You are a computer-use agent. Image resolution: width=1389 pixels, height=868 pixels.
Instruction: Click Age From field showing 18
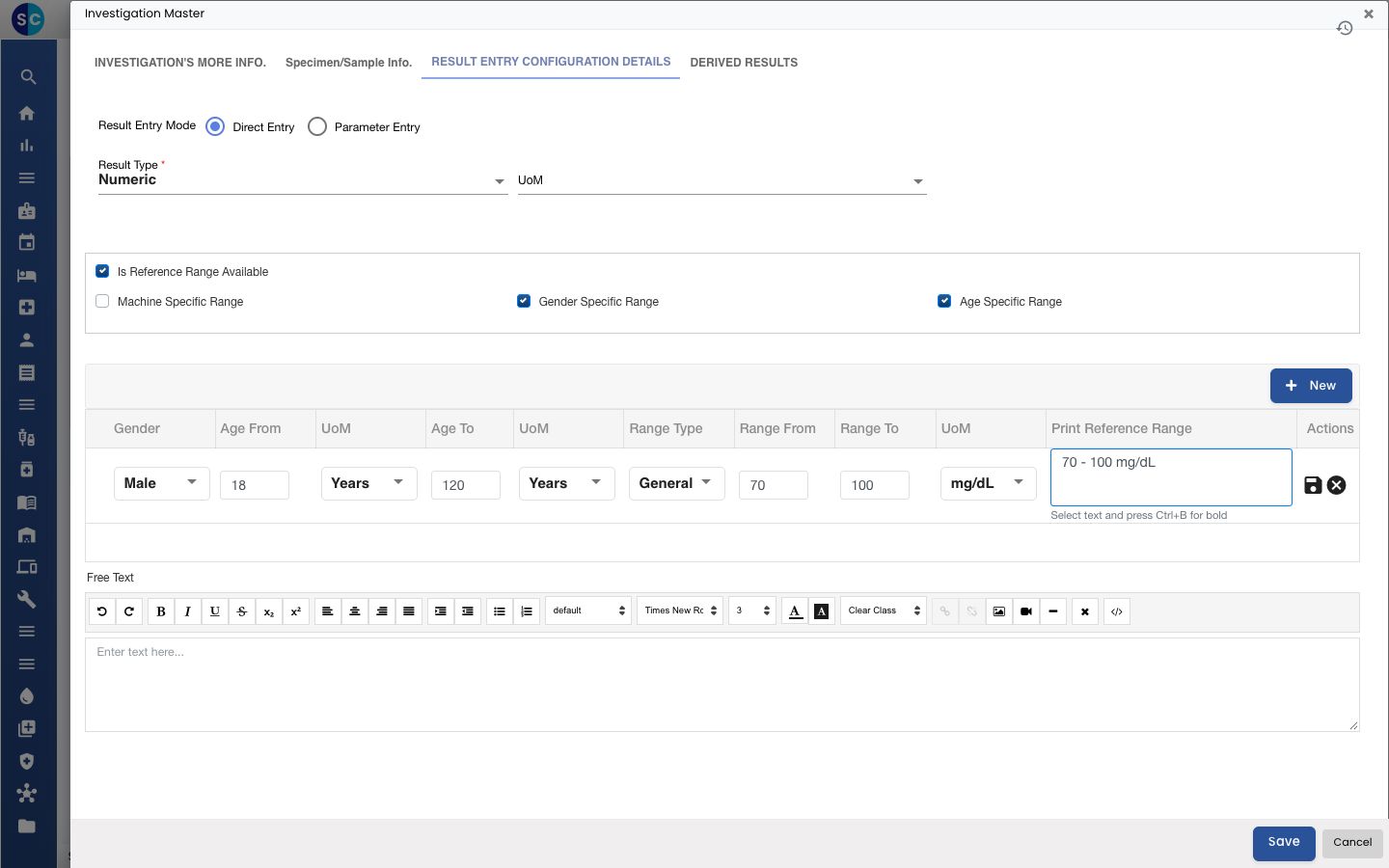(x=255, y=485)
